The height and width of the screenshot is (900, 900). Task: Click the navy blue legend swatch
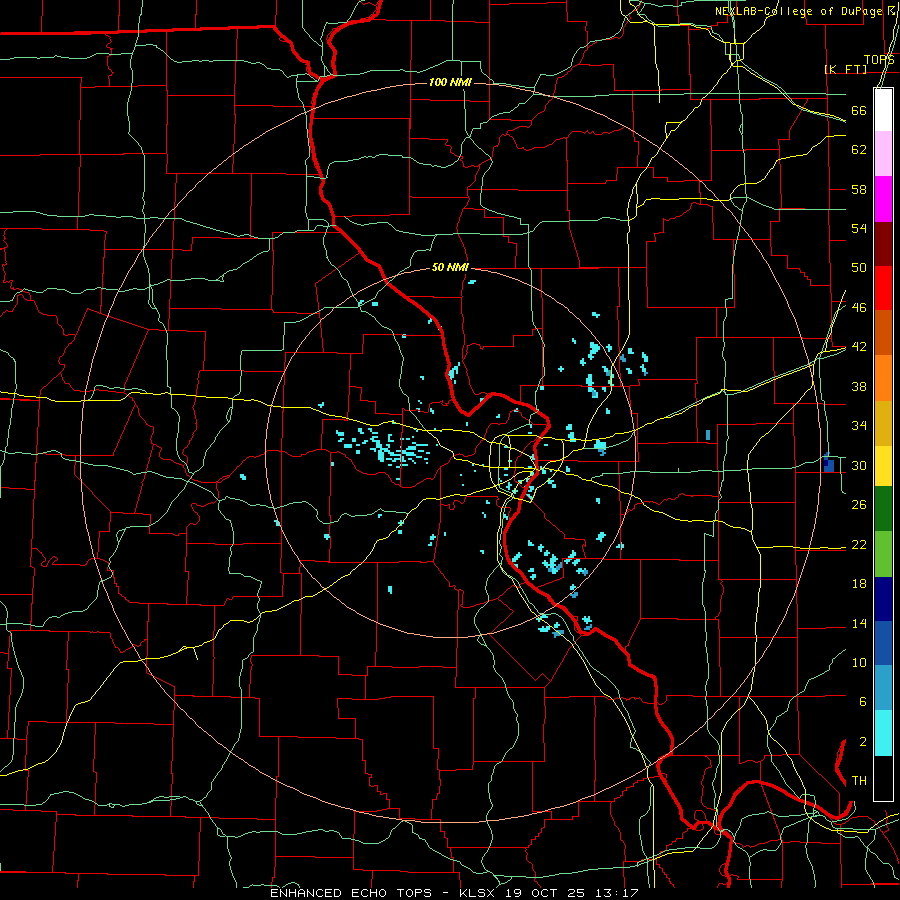tap(883, 599)
